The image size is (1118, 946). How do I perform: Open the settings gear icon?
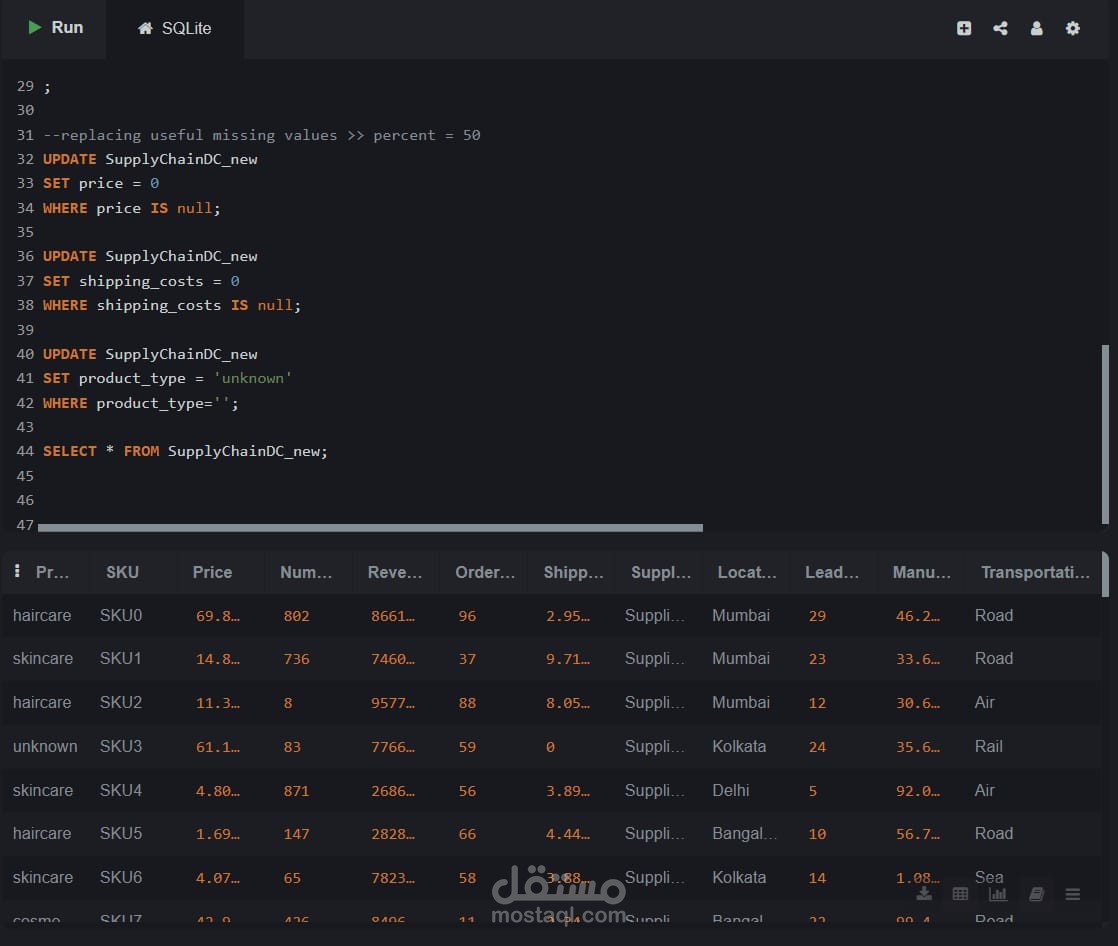[x=1072, y=28]
